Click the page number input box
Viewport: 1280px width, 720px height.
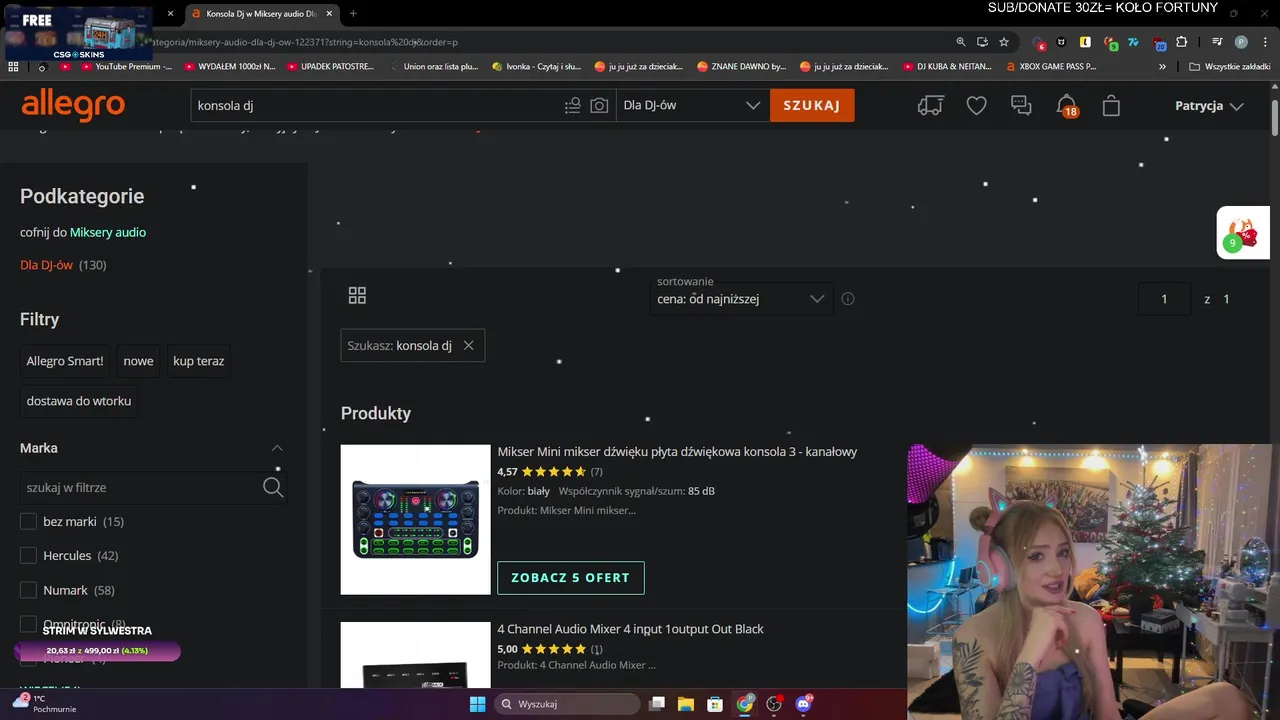[1164, 299]
